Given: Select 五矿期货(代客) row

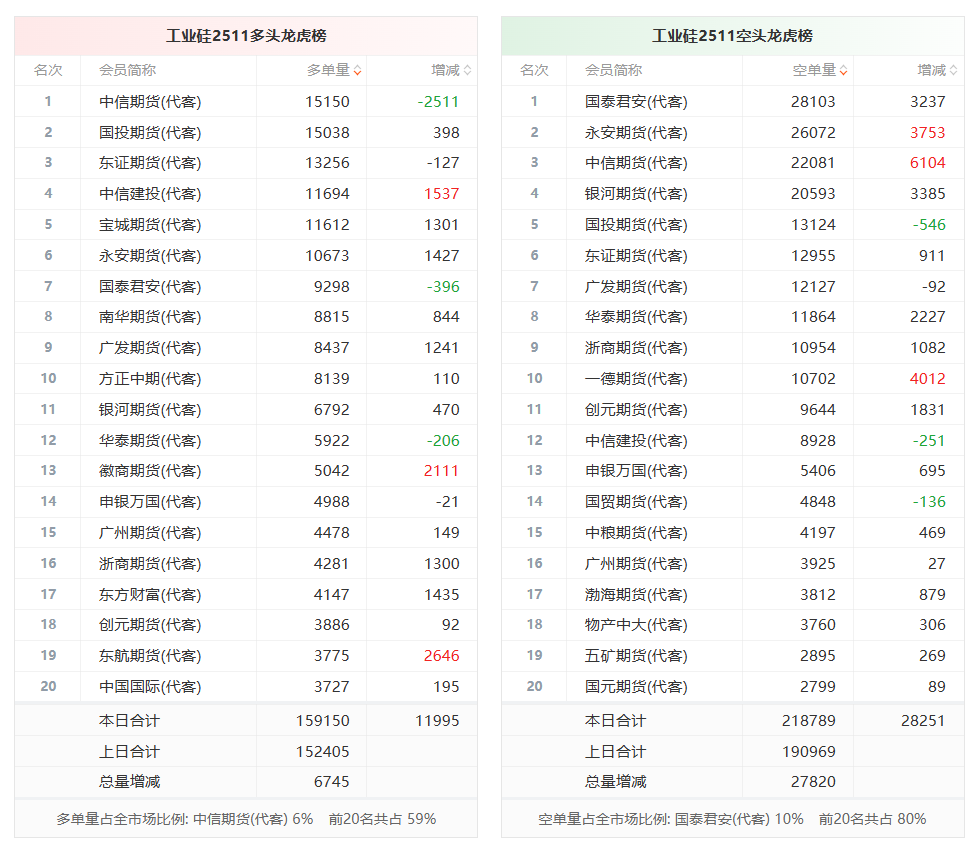Looking at the screenshot, I should (x=733, y=656).
